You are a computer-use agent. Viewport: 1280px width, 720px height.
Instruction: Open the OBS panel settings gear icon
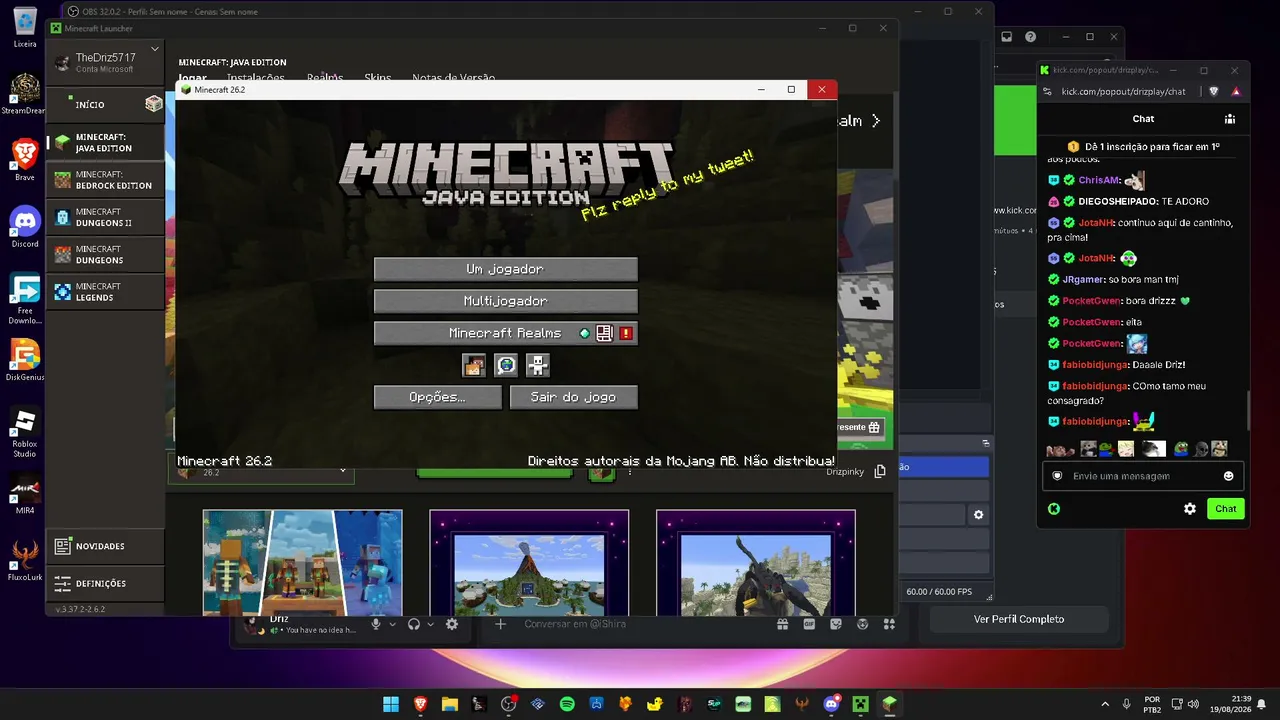978,515
